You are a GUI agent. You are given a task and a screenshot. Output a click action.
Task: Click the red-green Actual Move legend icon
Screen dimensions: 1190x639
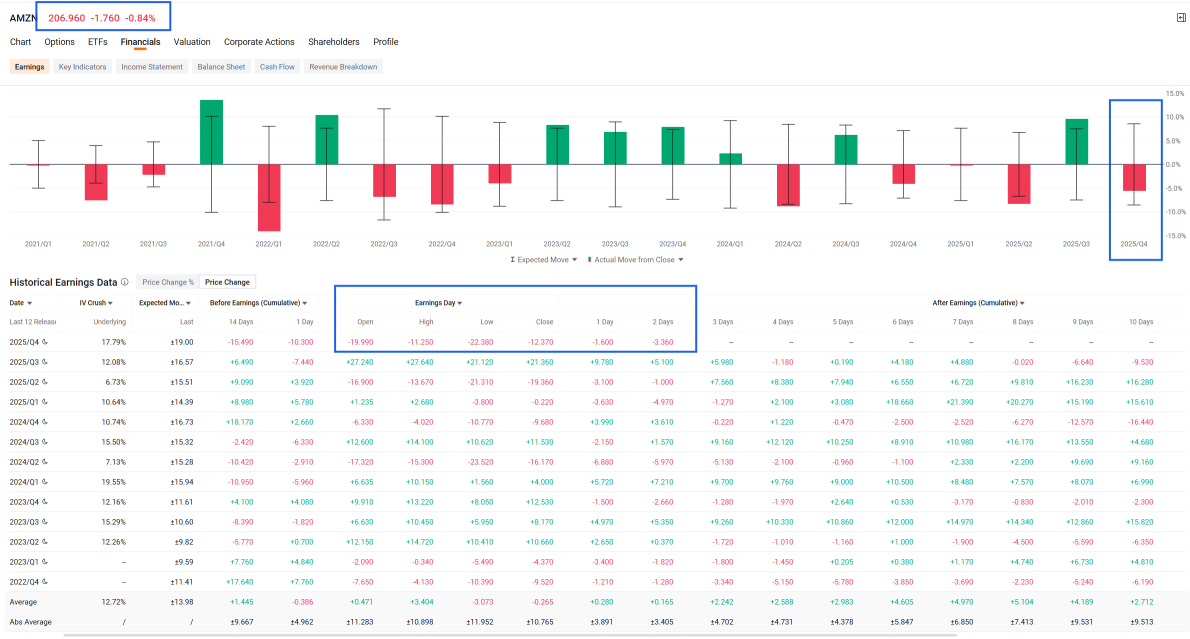click(x=589, y=260)
